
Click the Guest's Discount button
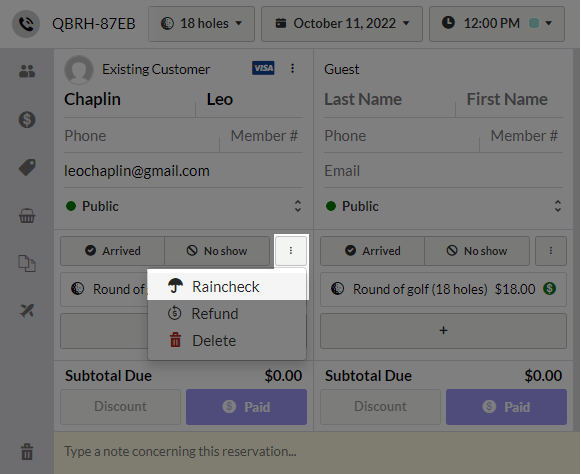coord(380,407)
